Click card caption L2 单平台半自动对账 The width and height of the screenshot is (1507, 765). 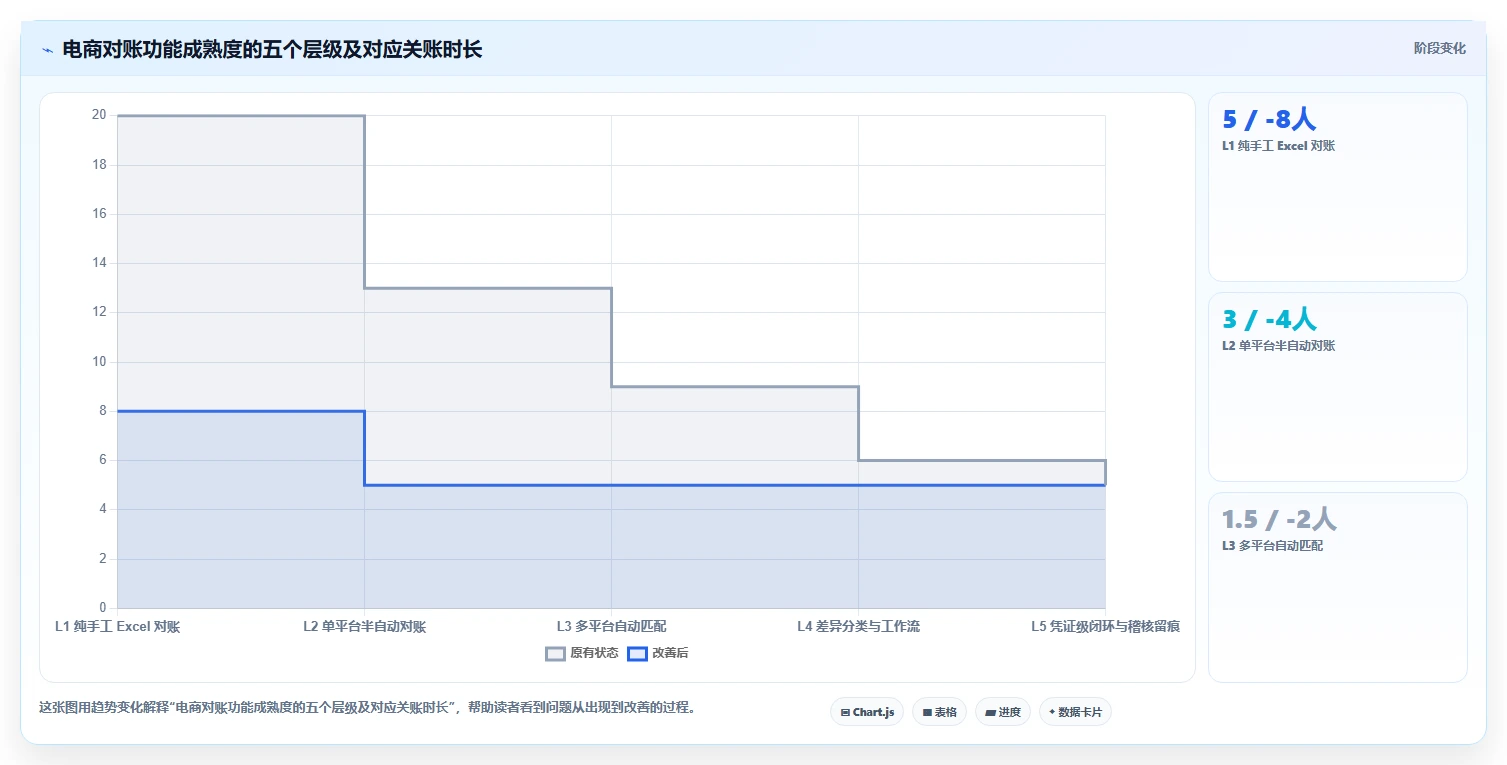(1279, 346)
